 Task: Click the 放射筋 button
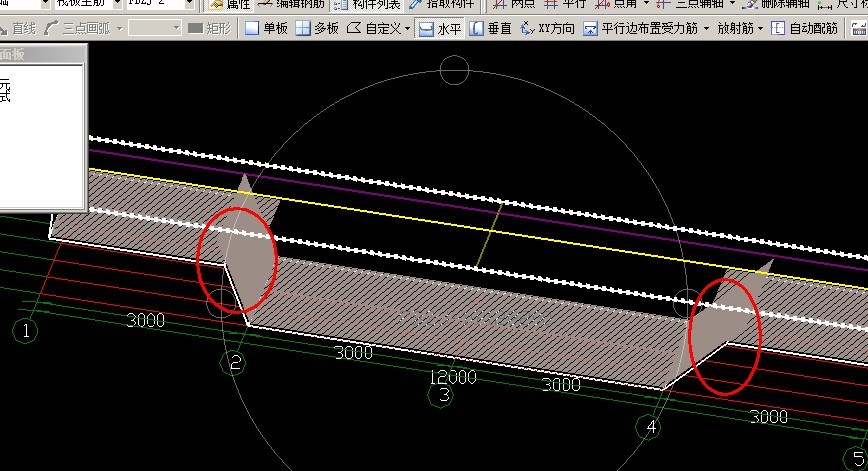[x=735, y=28]
